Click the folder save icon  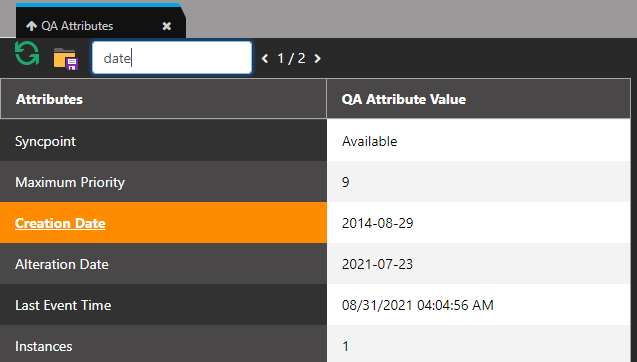[x=65, y=59]
